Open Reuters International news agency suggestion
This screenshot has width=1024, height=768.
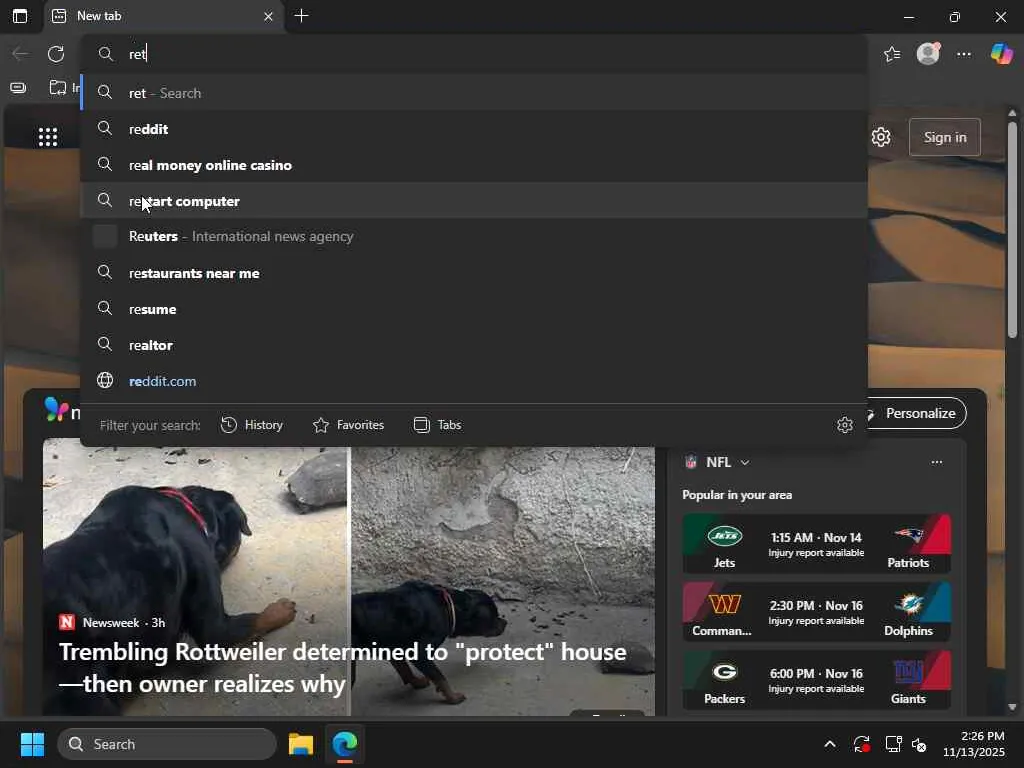click(x=475, y=236)
